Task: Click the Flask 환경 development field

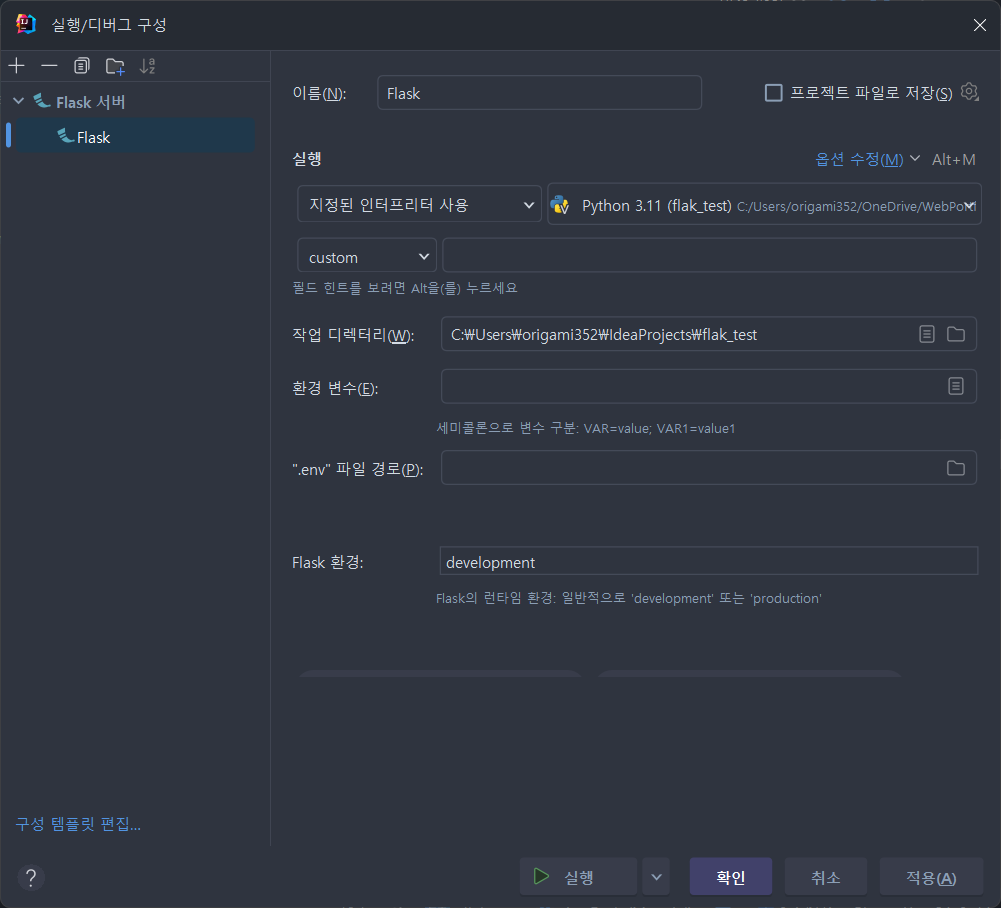Action: pyautogui.click(x=709, y=561)
